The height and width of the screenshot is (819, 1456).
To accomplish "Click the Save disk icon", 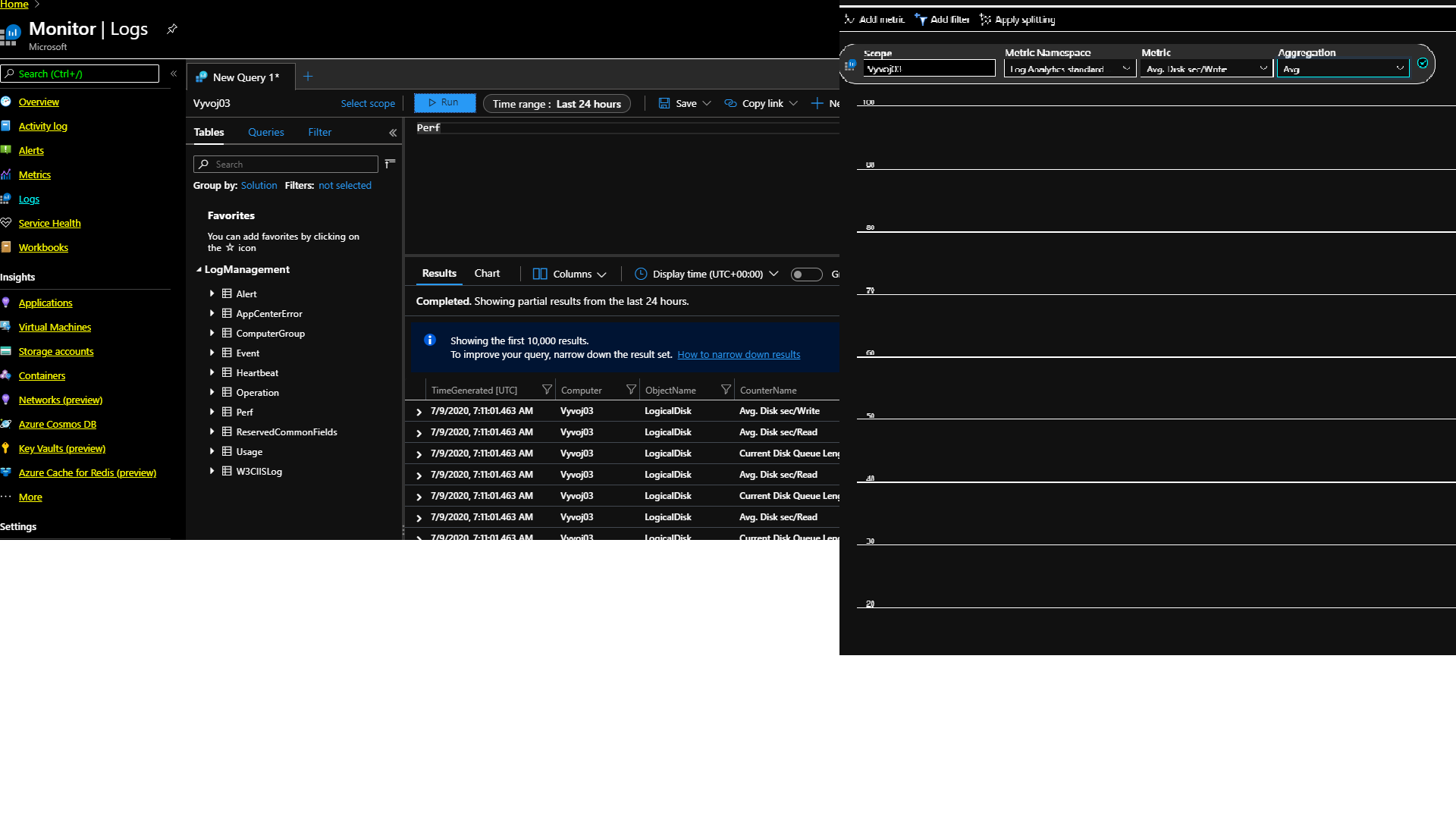I will point(664,104).
